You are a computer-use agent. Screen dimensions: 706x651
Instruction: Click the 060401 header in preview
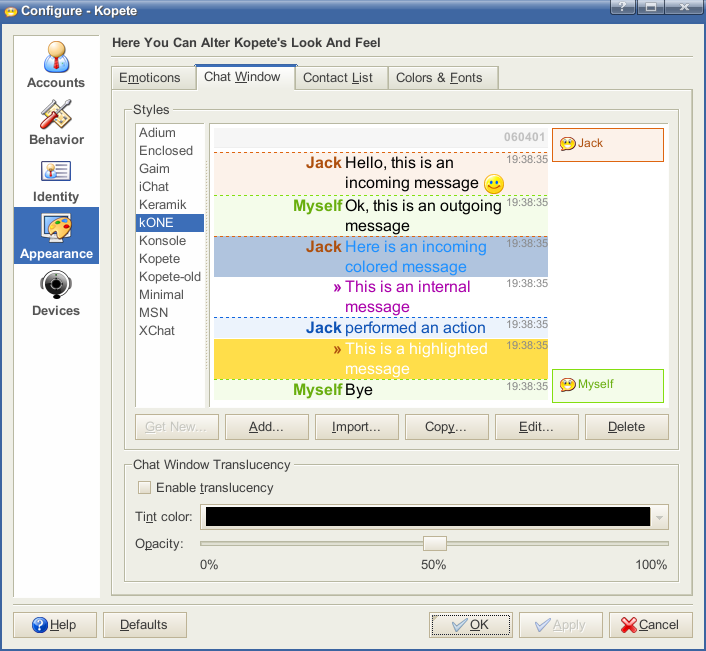[524, 137]
